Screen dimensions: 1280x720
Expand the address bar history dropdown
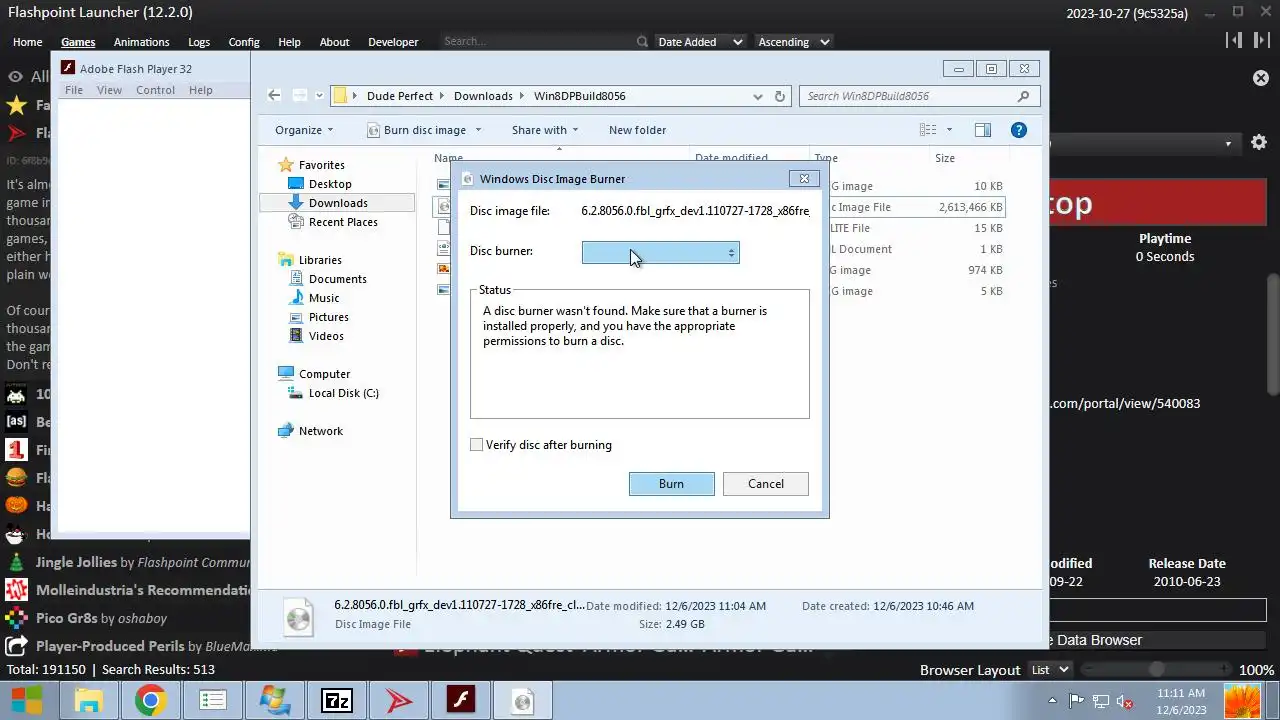click(x=758, y=96)
